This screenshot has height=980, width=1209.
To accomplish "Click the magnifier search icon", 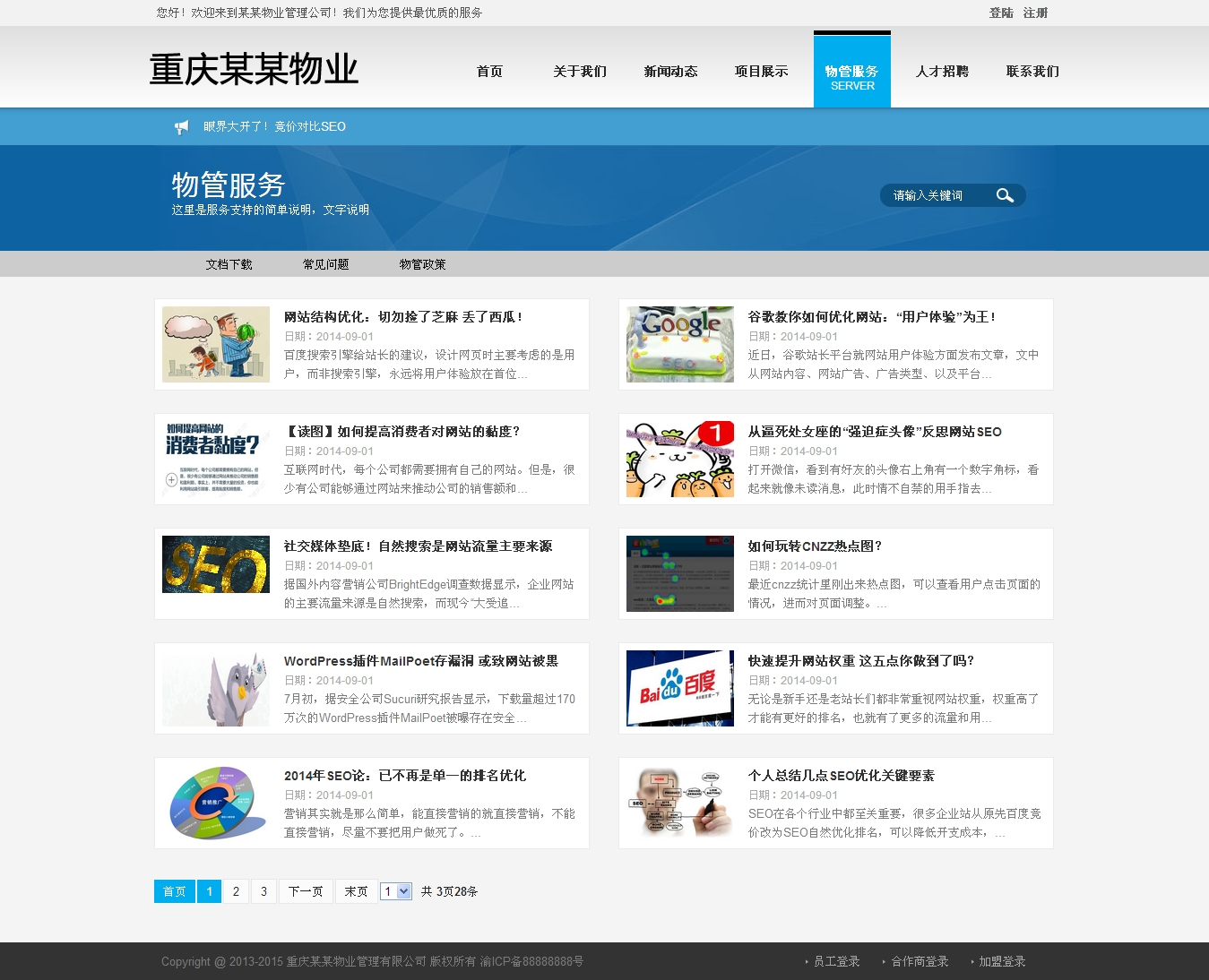I will [1005, 195].
